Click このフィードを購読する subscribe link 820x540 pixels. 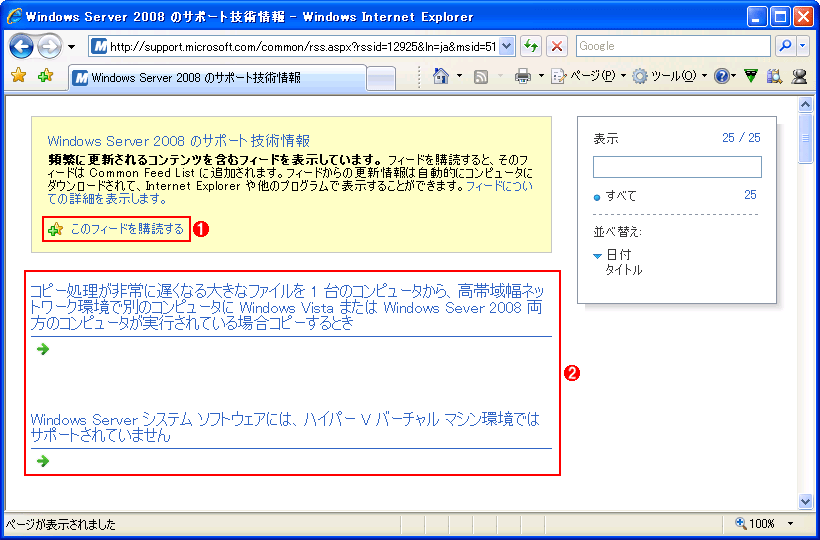pyautogui.click(x=127, y=229)
